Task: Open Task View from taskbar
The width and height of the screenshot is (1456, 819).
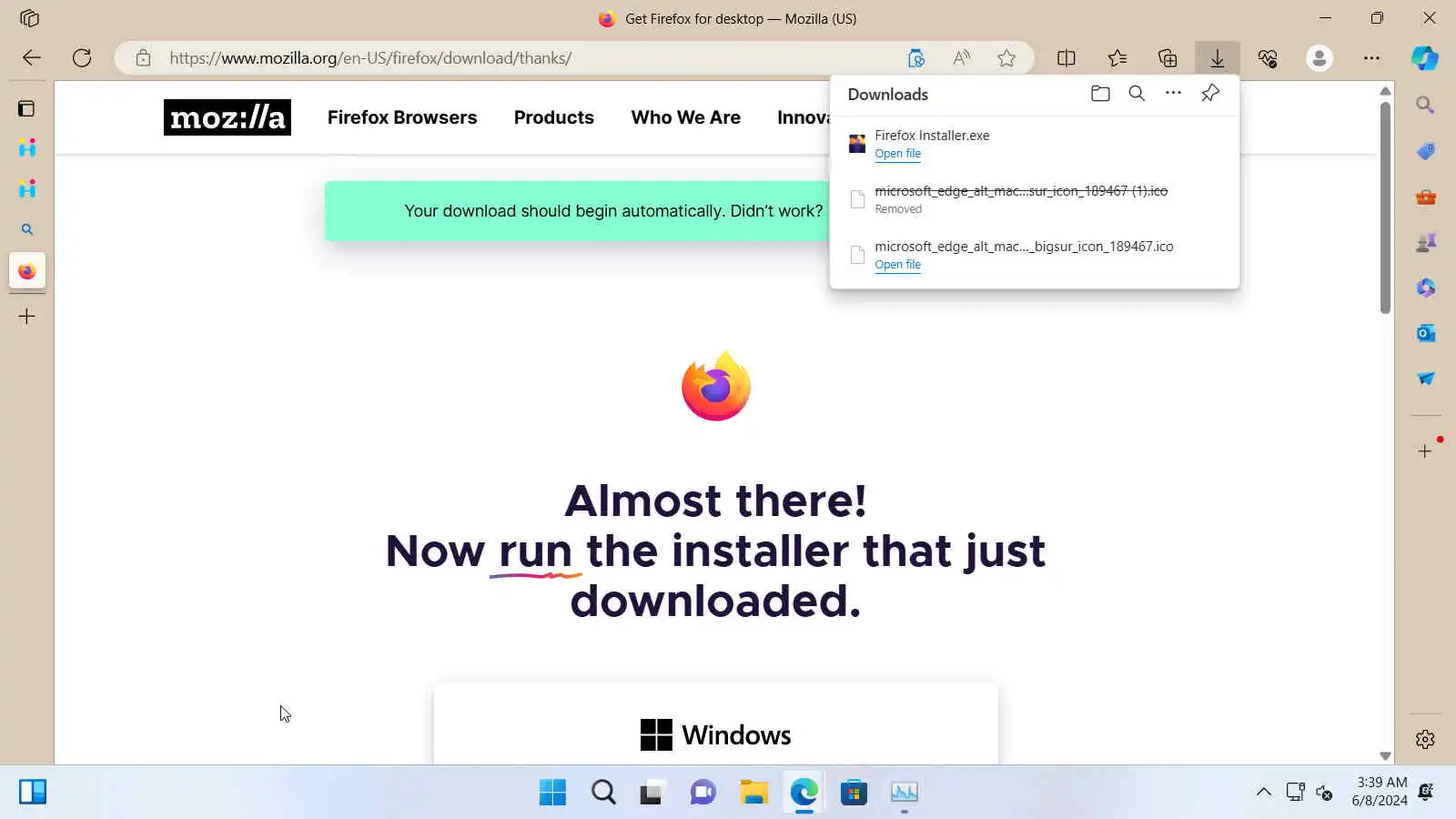Action: (x=651, y=793)
